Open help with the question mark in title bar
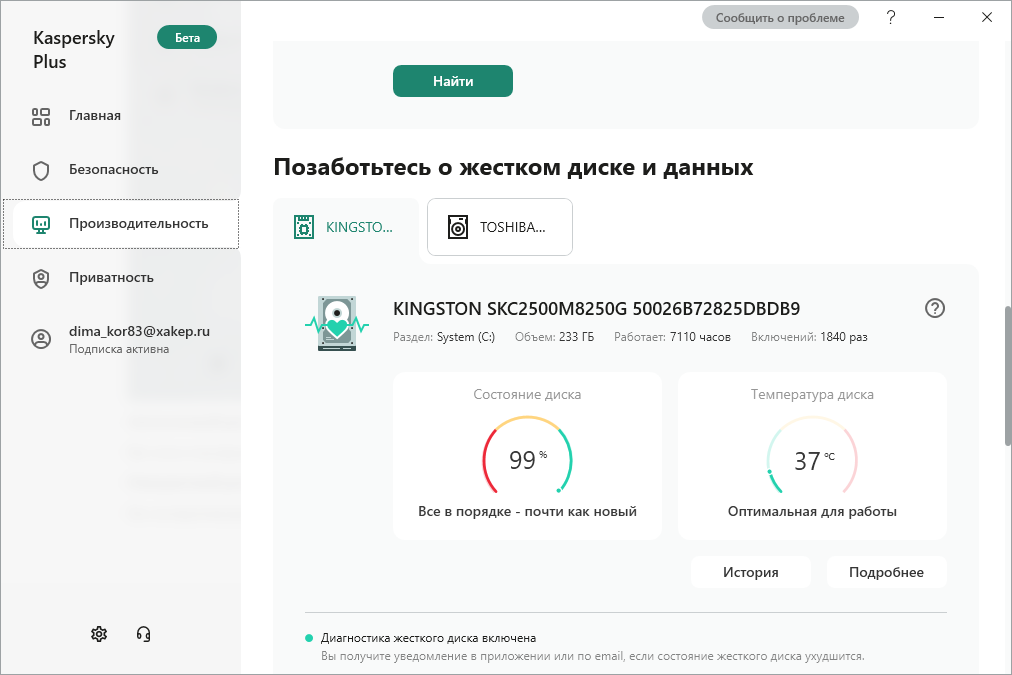Viewport: 1012px width, 675px height. (x=891, y=17)
